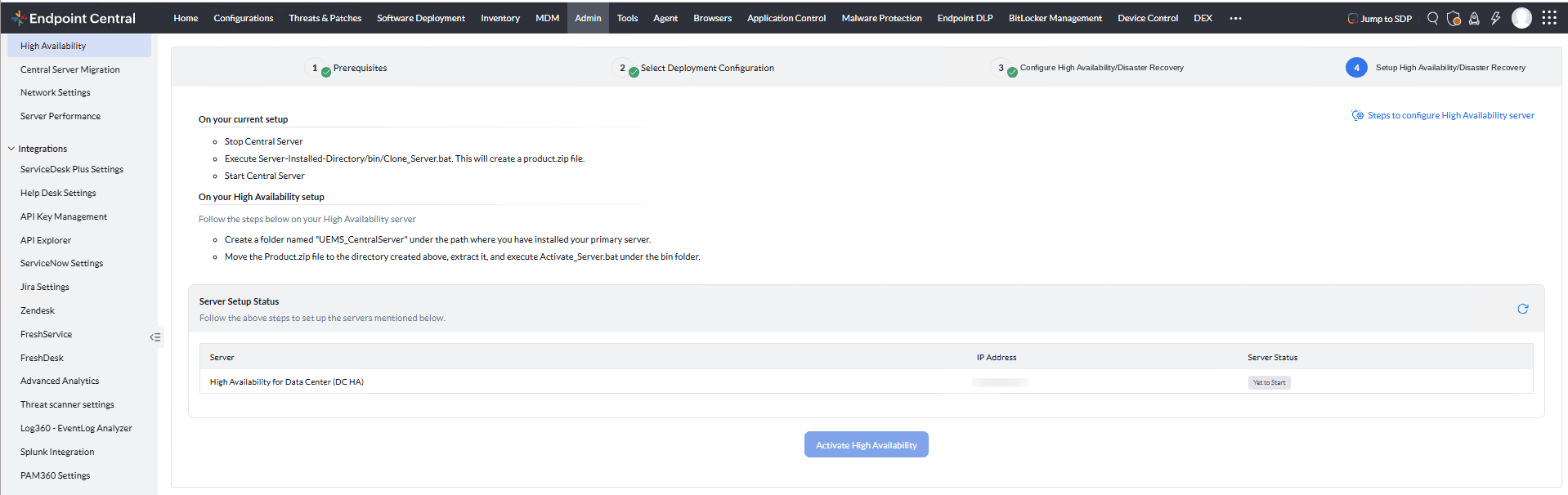Select step 4 Setup High Availability
1568x495 pixels.
[1436, 68]
